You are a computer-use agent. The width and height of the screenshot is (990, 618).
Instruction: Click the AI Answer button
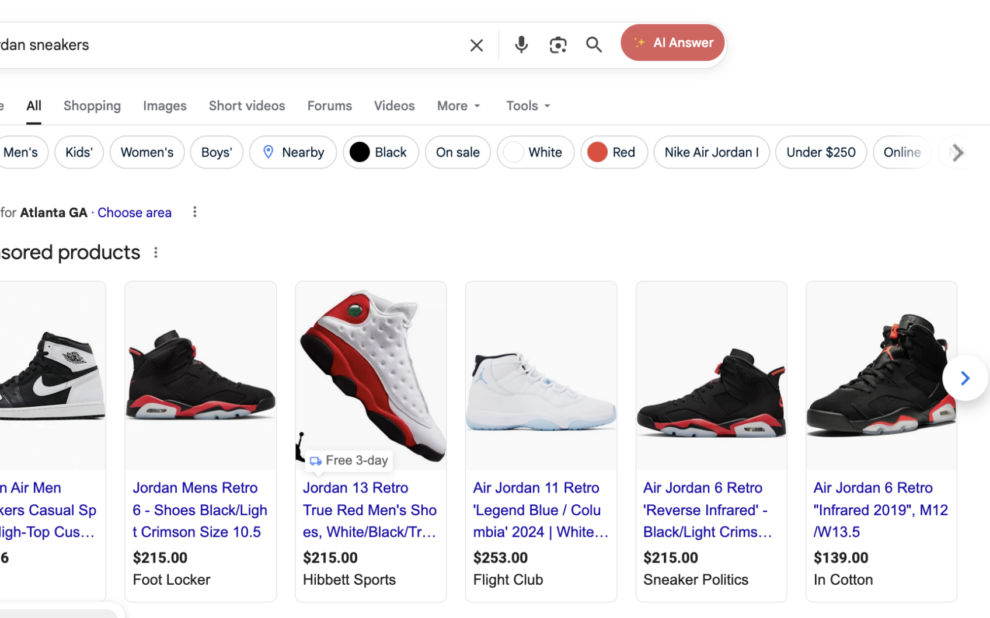672,43
